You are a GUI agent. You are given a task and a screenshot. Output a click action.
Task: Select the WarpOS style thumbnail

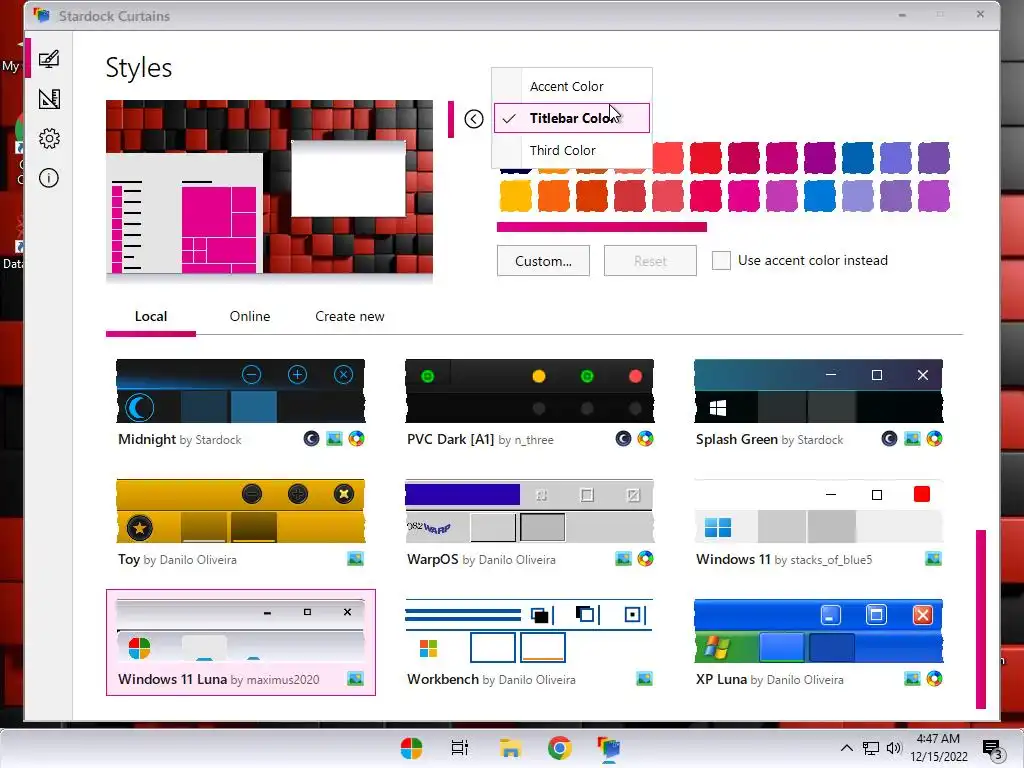pos(529,511)
